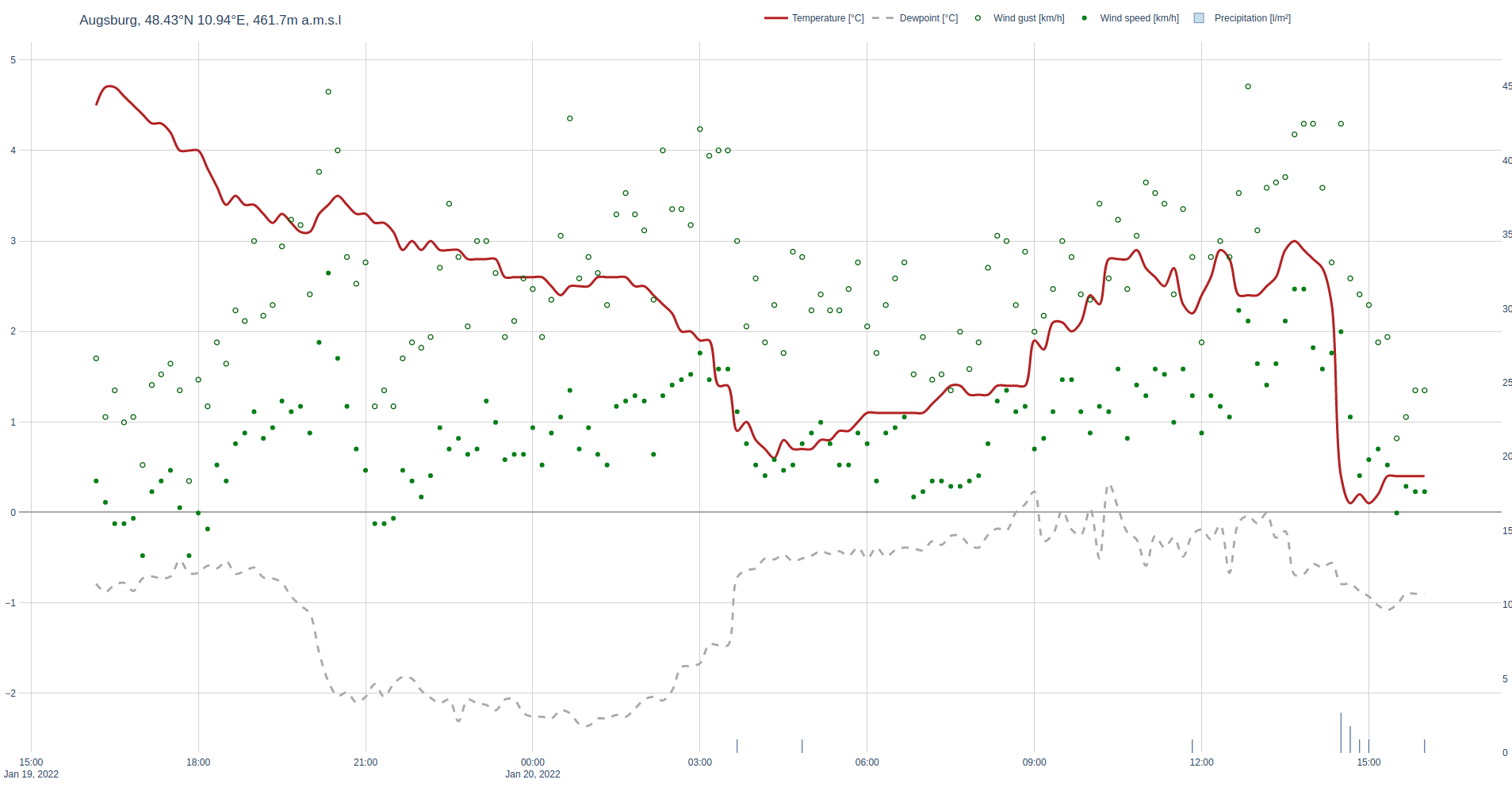
Task: Click the 15:00 Jan 19, 2022 axis label
Action: pyautogui.click(x=31, y=768)
